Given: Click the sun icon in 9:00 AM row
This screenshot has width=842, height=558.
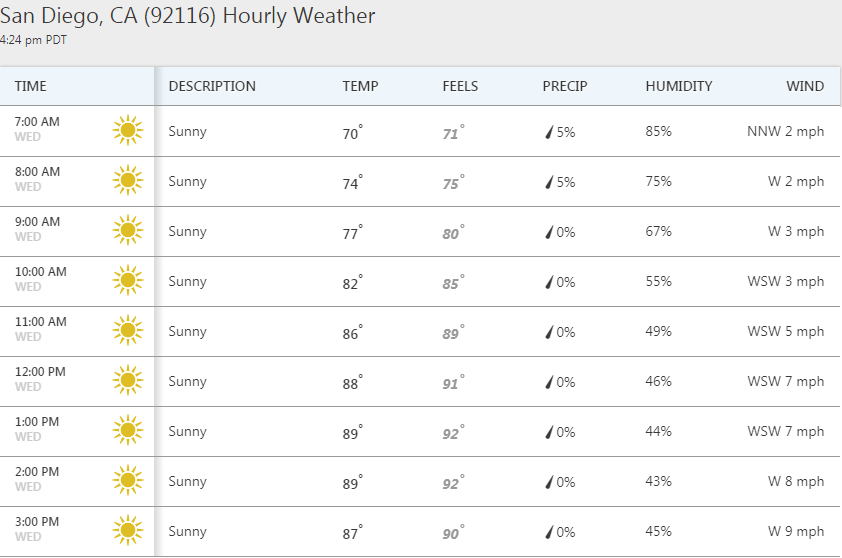Looking at the screenshot, I should [x=127, y=231].
